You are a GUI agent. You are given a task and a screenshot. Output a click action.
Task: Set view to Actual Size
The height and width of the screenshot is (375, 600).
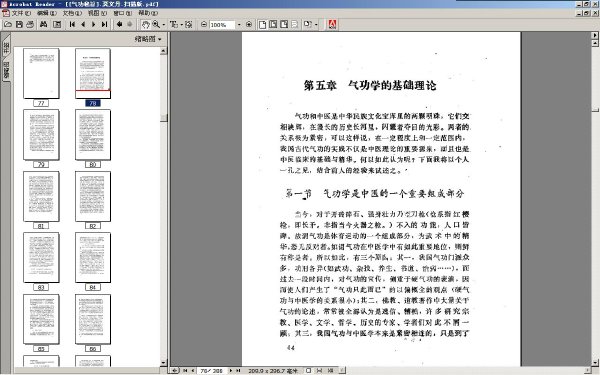click(262, 24)
